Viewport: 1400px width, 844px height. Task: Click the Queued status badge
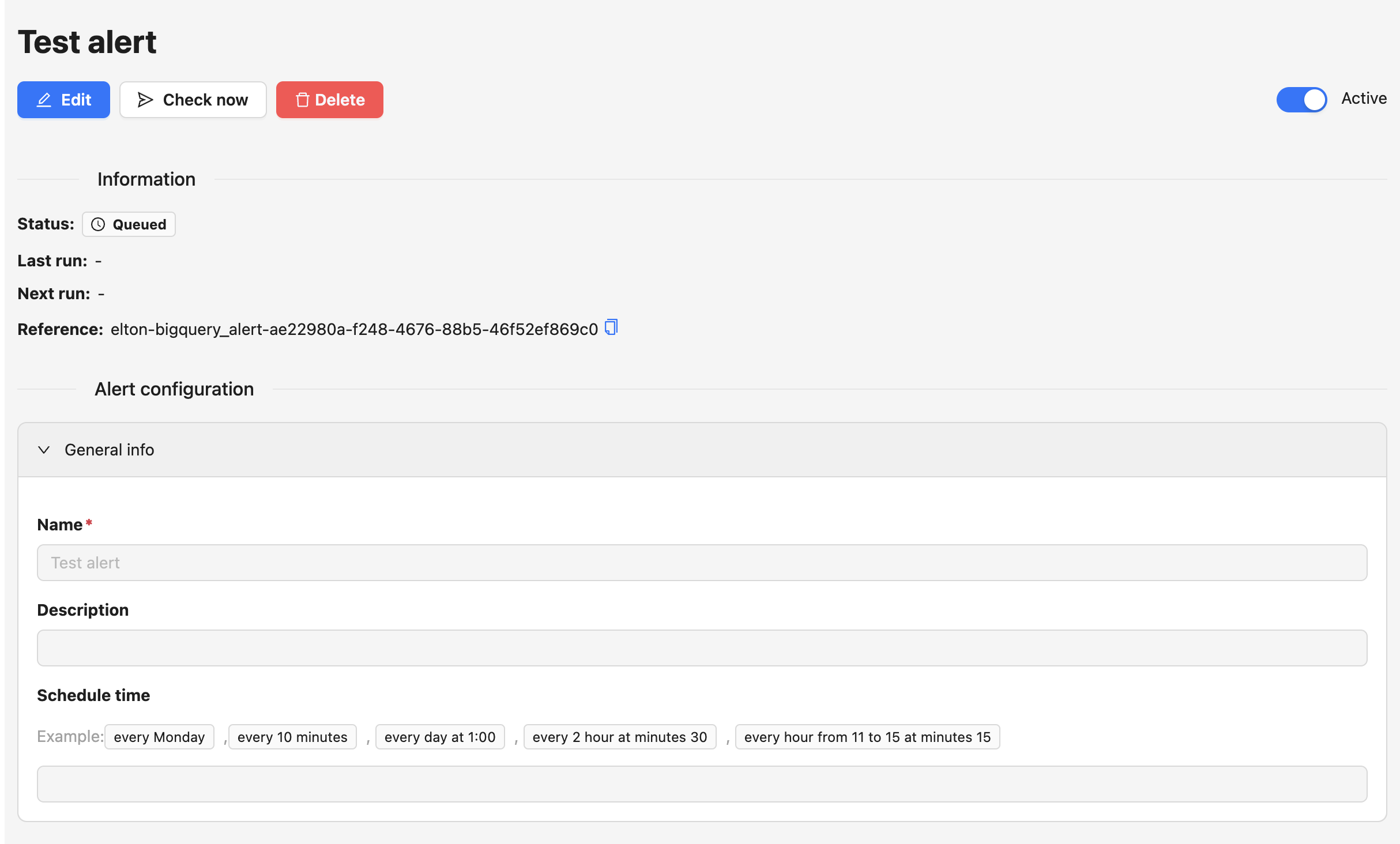(x=129, y=224)
